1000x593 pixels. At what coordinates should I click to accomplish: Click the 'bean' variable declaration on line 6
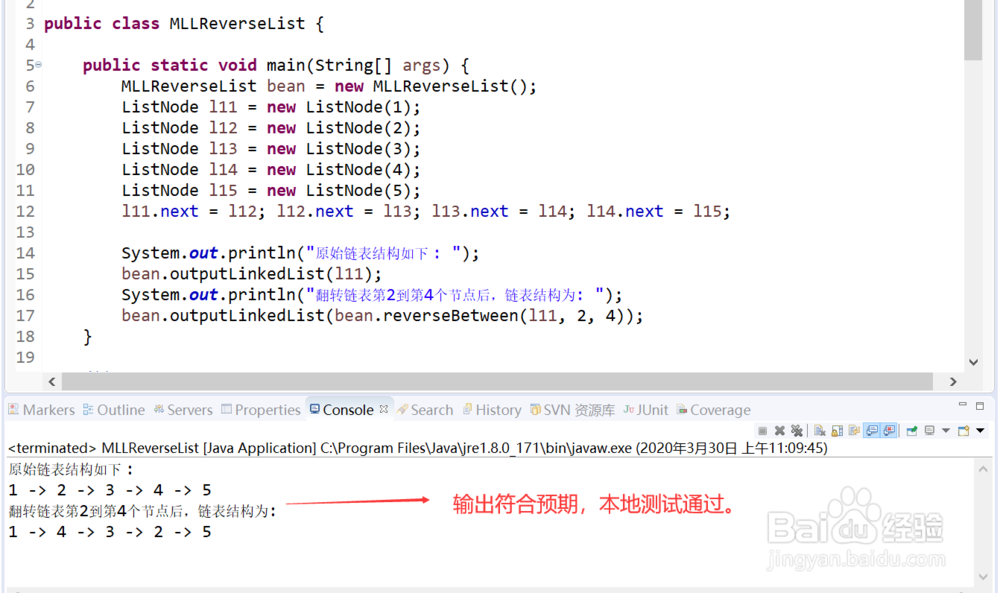(285, 86)
